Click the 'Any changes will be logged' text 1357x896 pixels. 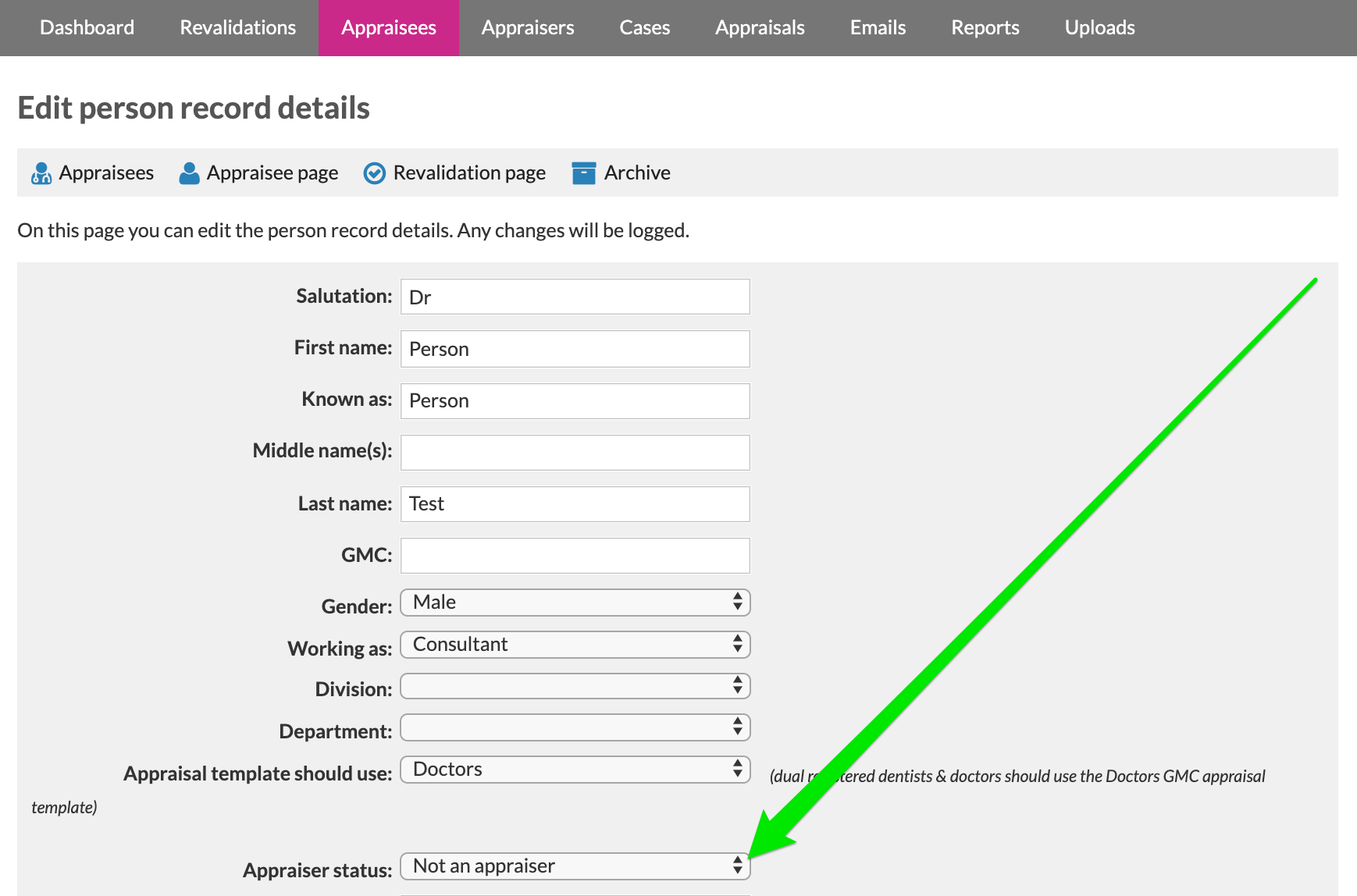point(573,231)
